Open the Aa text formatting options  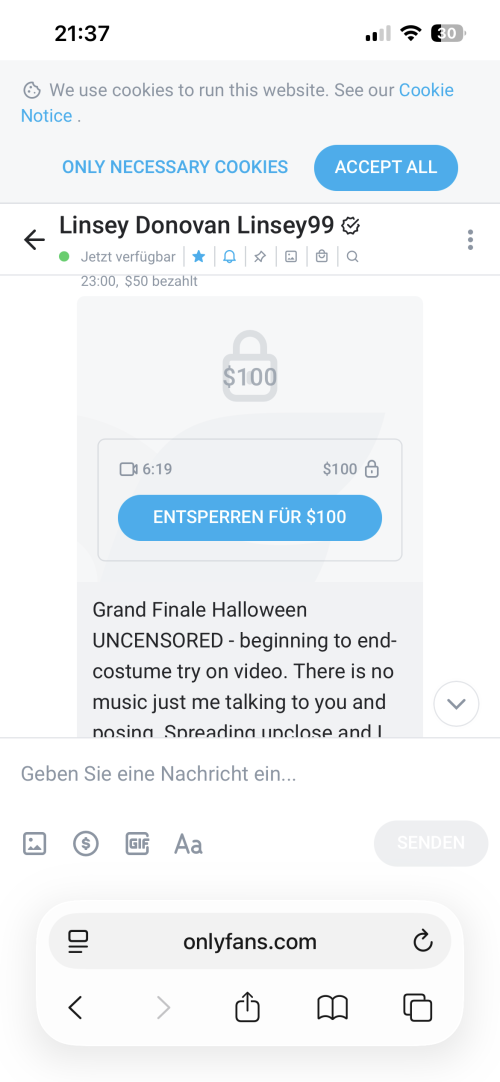click(x=188, y=843)
